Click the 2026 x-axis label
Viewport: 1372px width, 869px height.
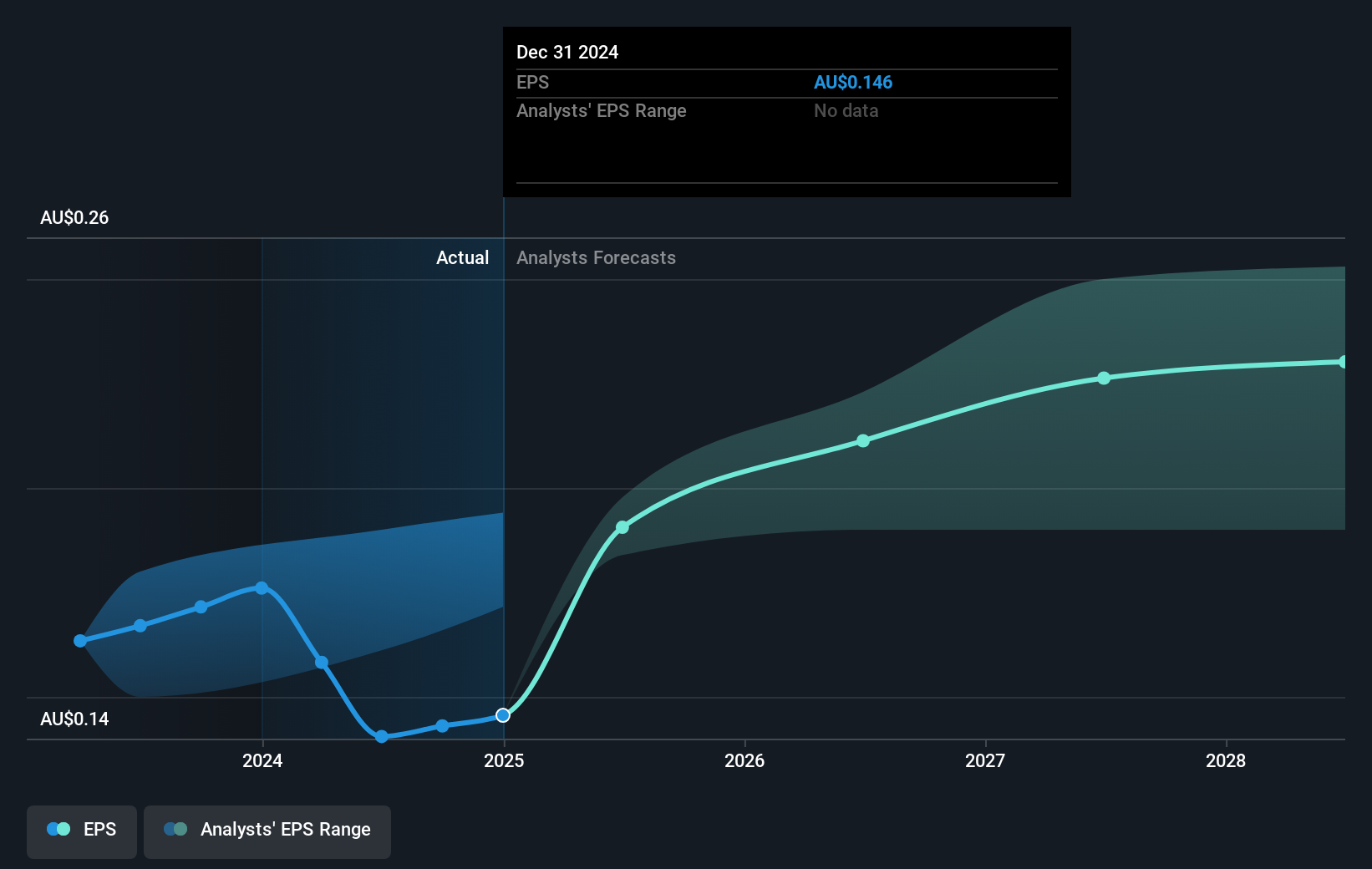click(744, 760)
